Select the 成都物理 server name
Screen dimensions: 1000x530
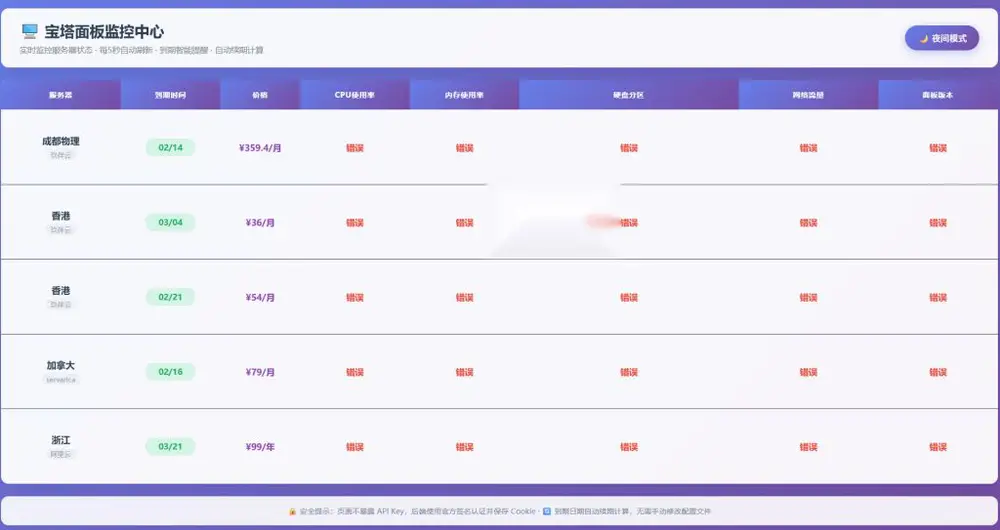click(x=61, y=141)
